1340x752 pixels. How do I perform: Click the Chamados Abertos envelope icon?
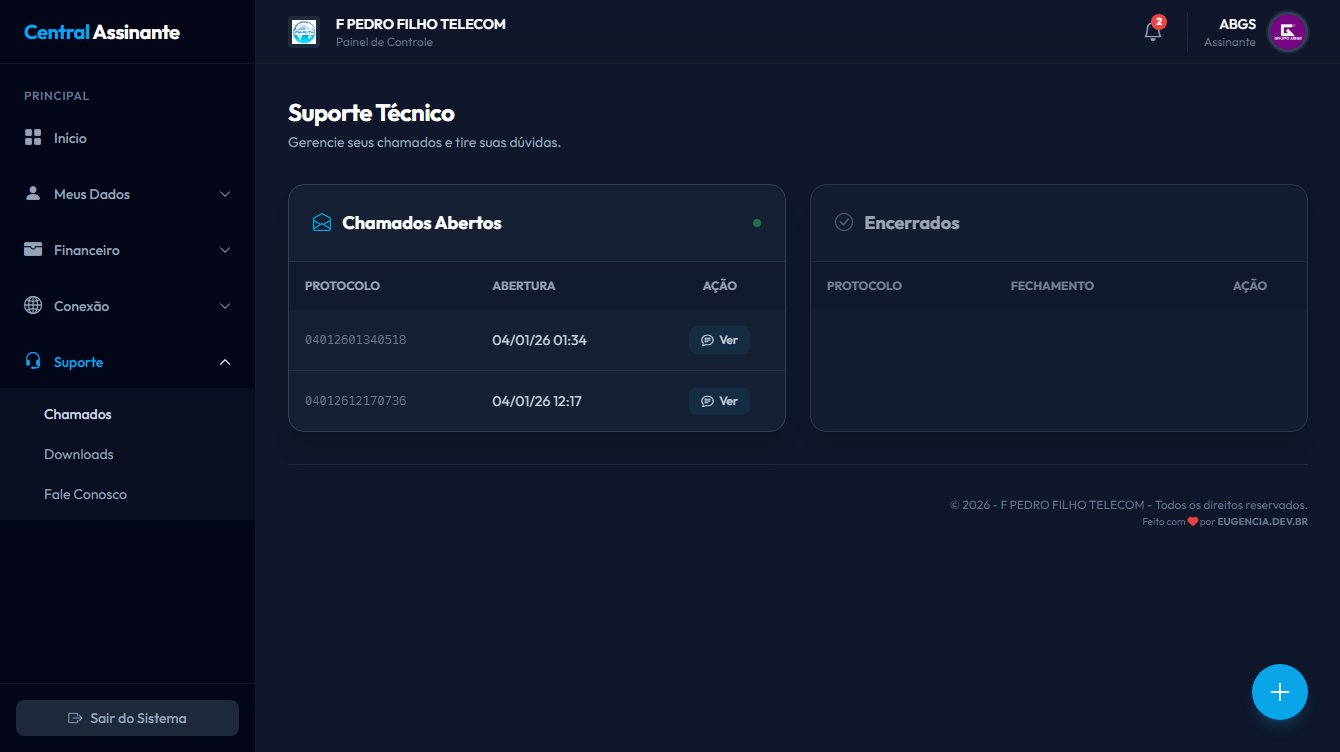point(321,223)
